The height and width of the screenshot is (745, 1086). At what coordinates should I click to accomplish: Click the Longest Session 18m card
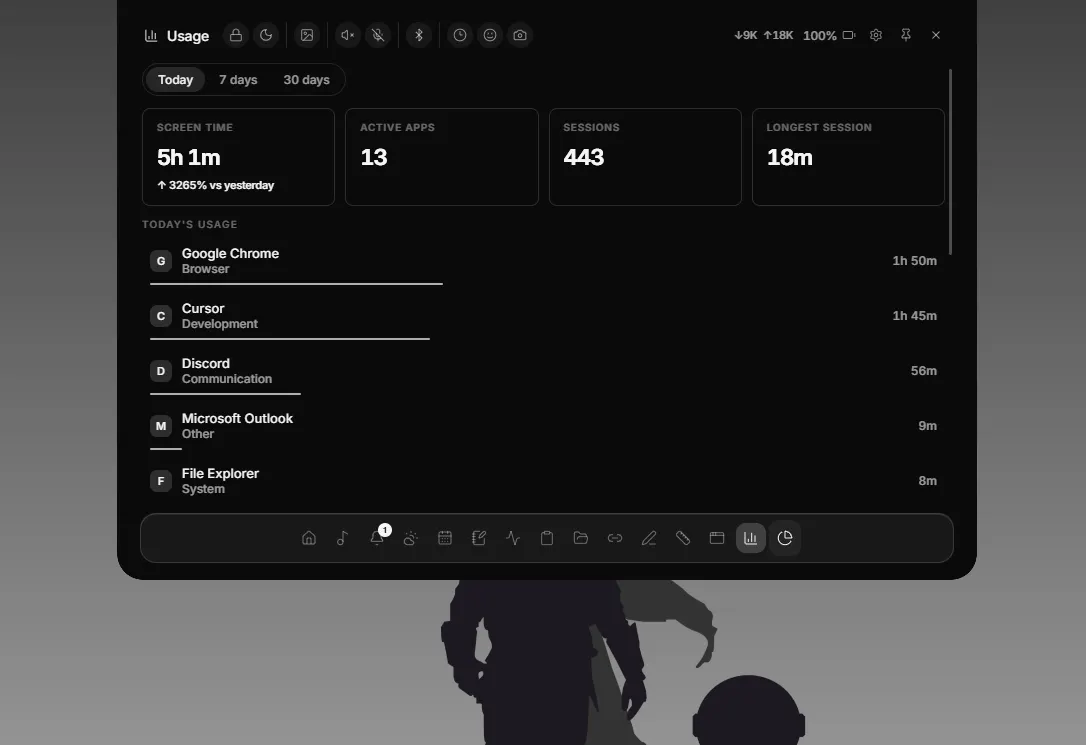tap(848, 157)
